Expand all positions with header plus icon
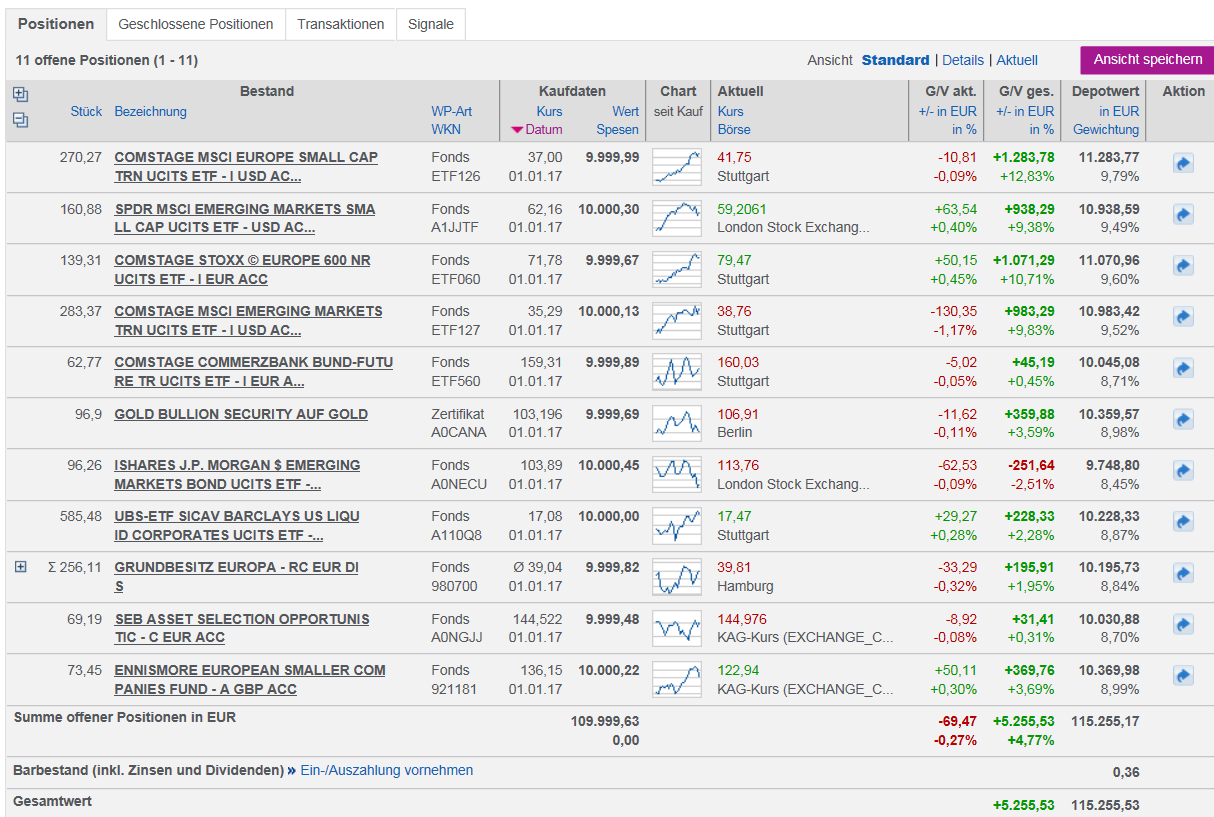Image resolution: width=1214 pixels, height=817 pixels. 20,95
